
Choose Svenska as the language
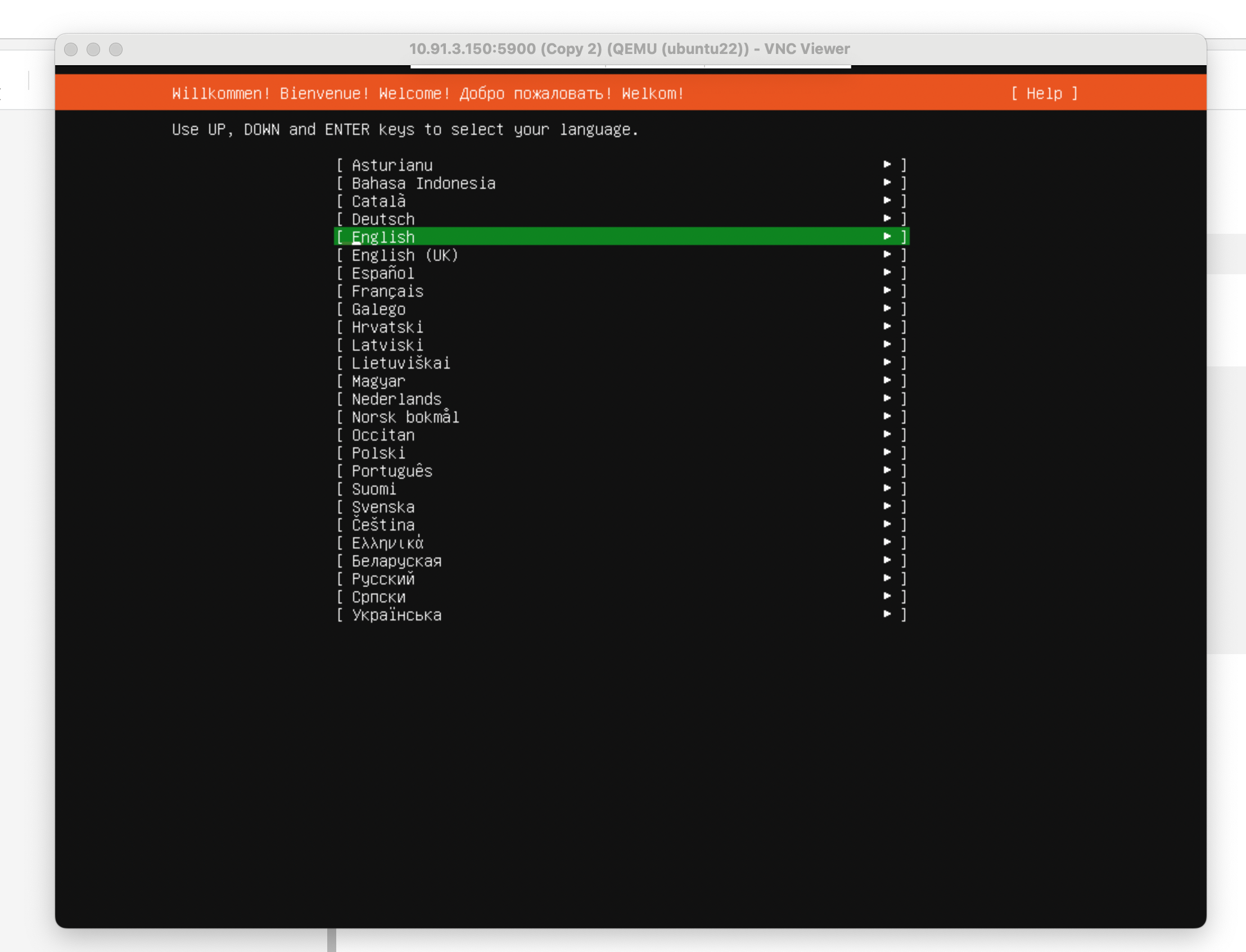(383, 507)
